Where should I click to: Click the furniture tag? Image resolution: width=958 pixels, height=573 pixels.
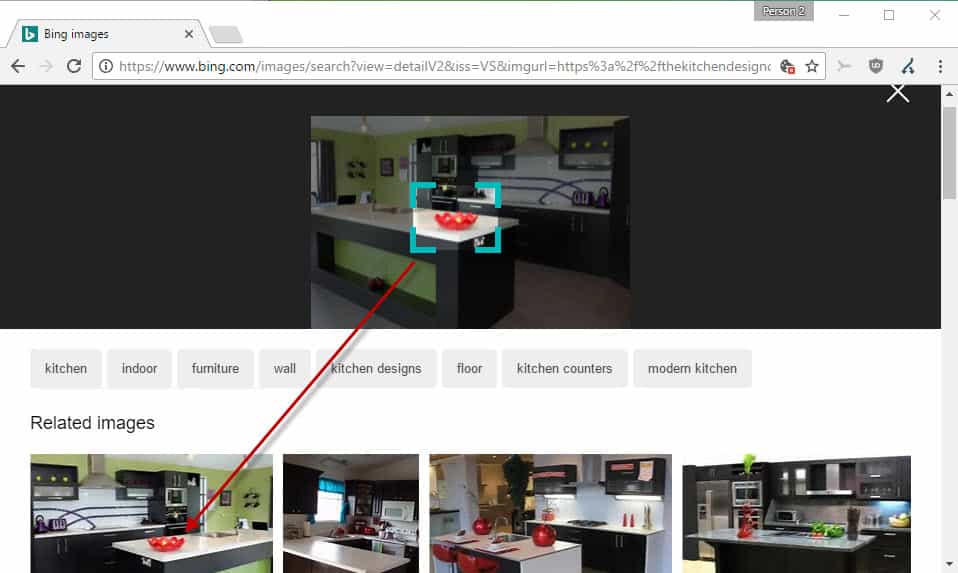215,368
